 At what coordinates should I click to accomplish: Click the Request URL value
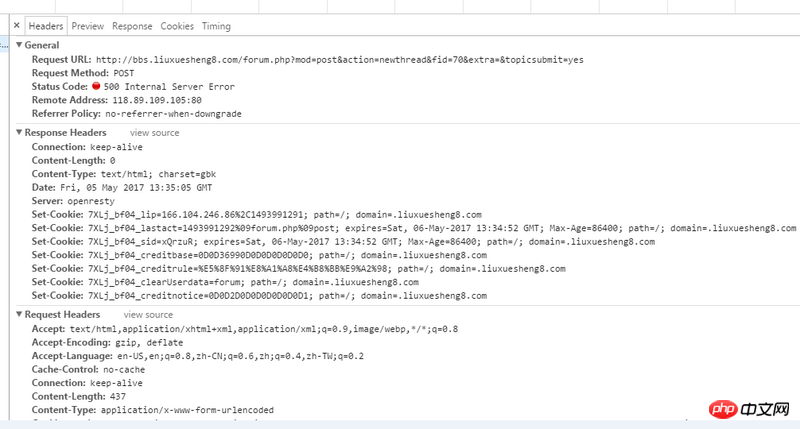(340, 60)
